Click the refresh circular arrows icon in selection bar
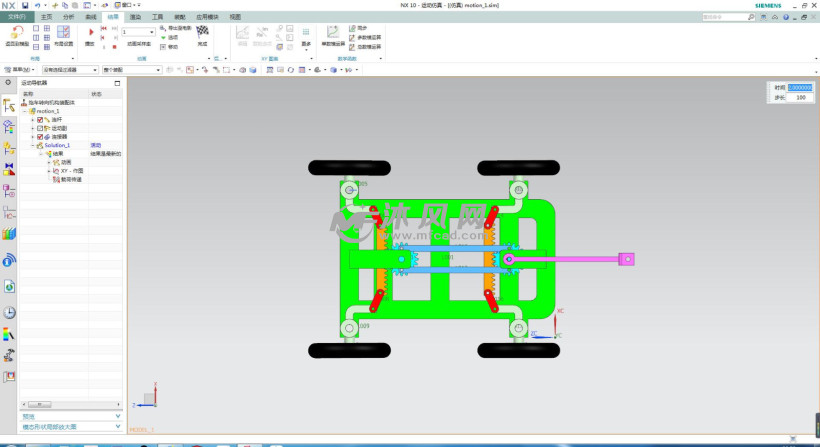Screen dimensions: 820x447 point(291,70)
